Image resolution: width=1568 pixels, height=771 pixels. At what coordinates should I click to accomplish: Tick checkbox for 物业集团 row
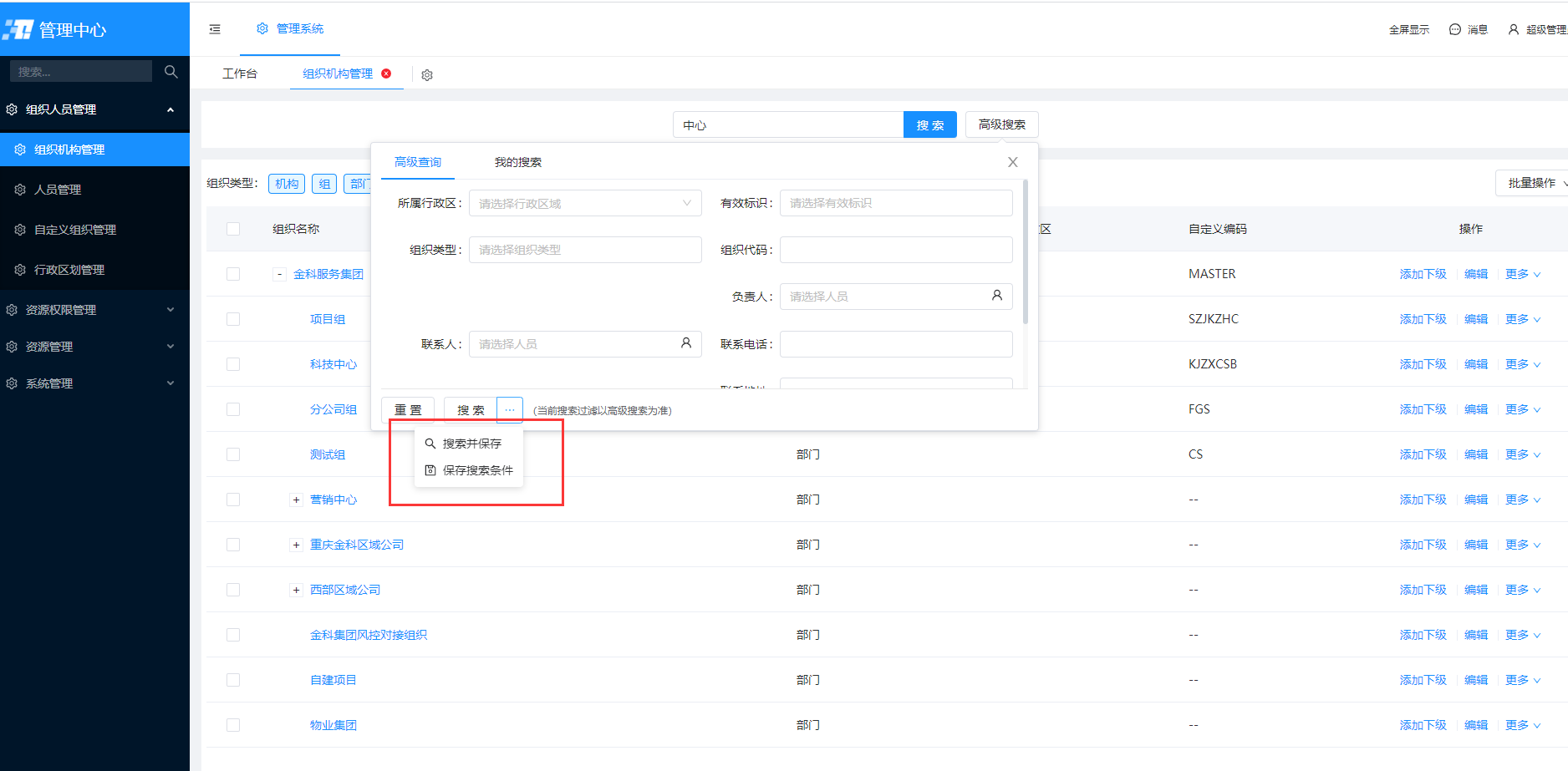tap(233, 725)
